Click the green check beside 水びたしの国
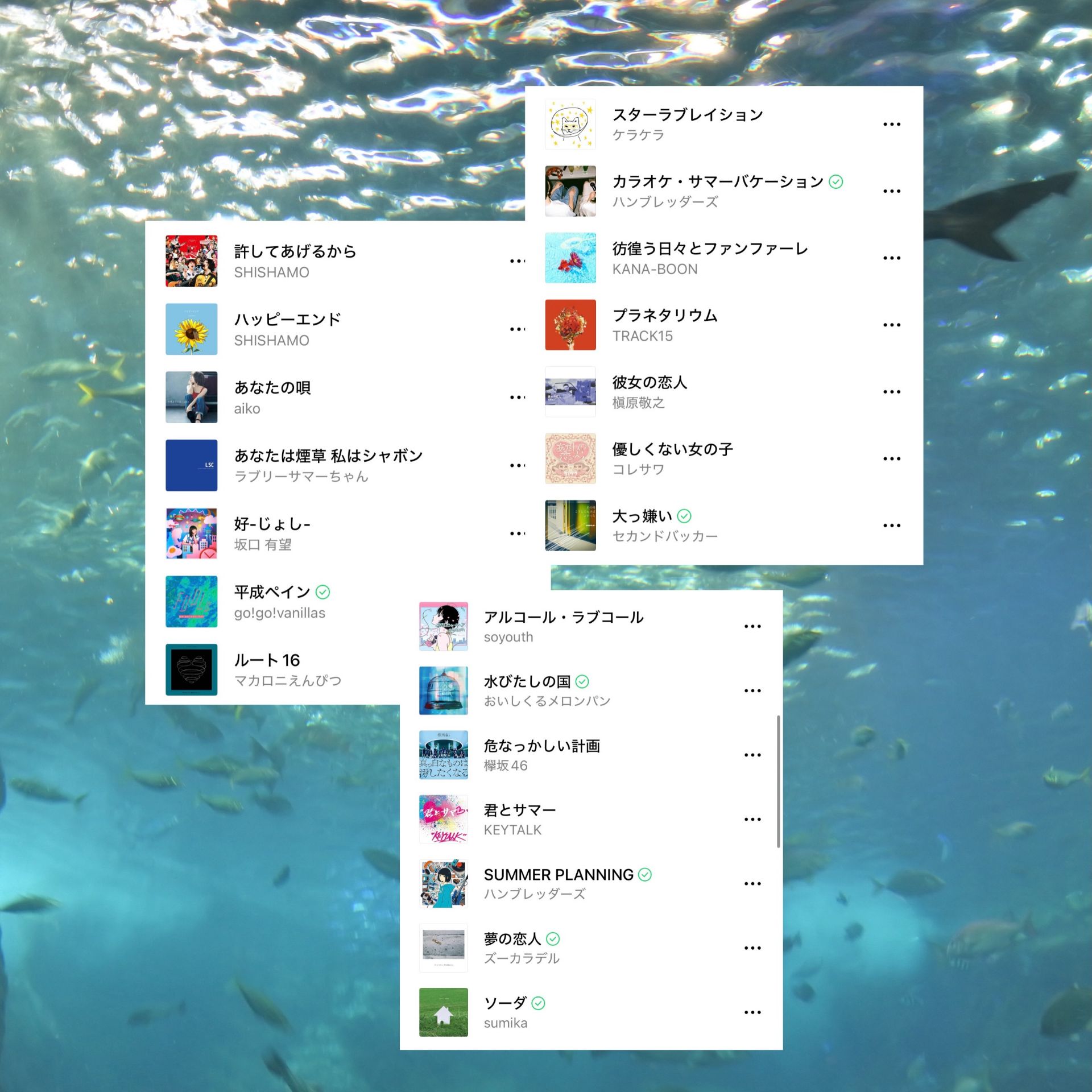Viewport: 1092px width, 1092px height. coord(582,681)
